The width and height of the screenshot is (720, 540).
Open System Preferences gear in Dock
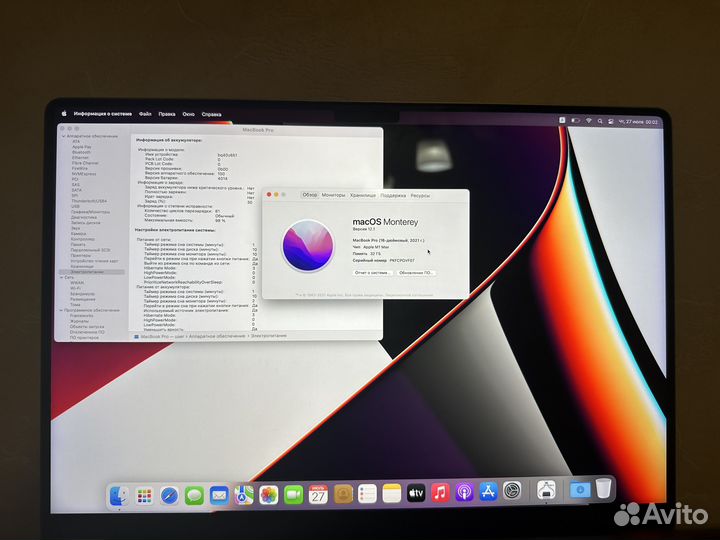pos(512,491)
